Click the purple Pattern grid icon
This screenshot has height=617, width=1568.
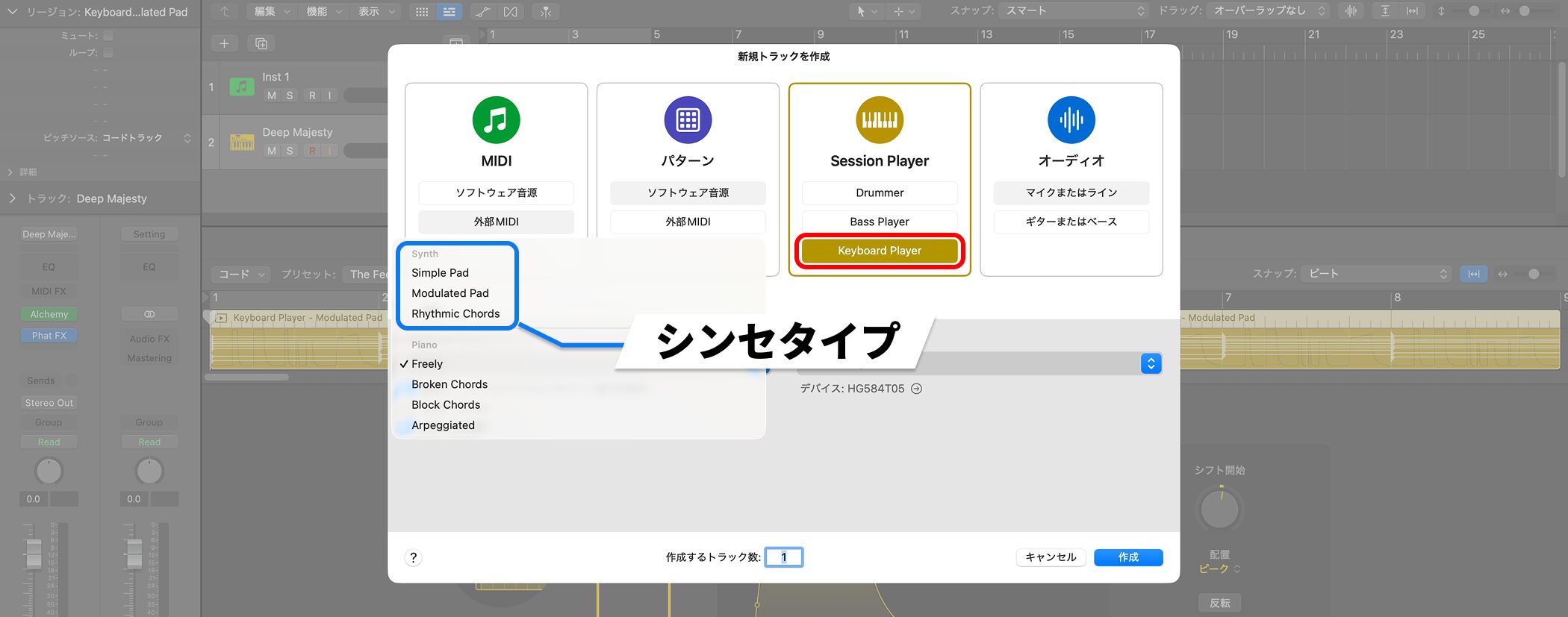tap(688, 119)
